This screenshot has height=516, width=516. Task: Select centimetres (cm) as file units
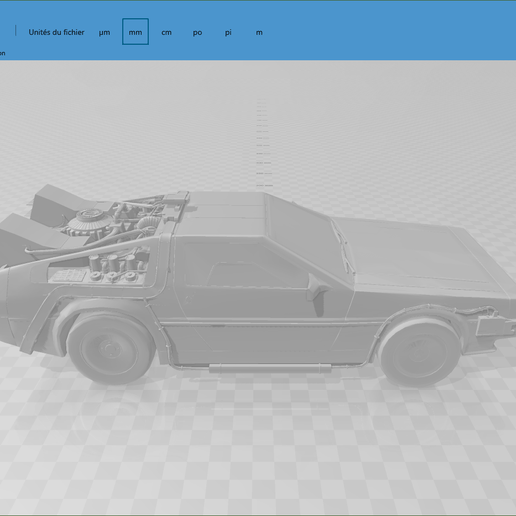pos(166,32)
